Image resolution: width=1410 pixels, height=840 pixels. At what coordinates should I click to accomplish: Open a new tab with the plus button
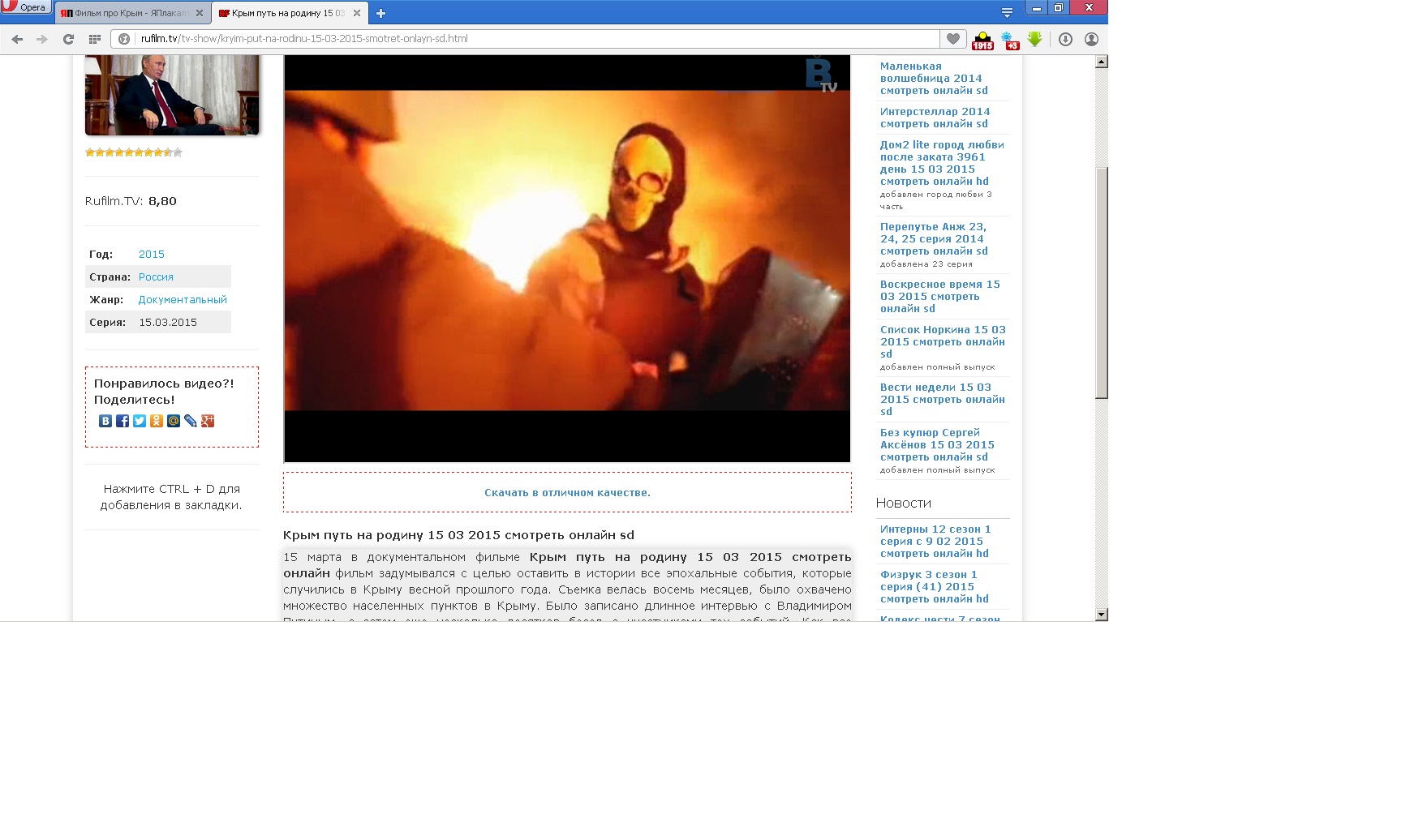coord(380,13)
